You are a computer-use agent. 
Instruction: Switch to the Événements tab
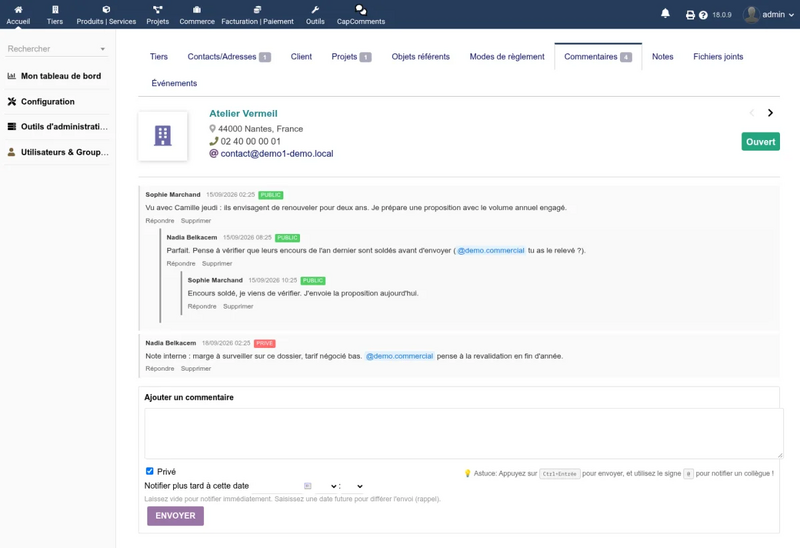pos(174,83)
